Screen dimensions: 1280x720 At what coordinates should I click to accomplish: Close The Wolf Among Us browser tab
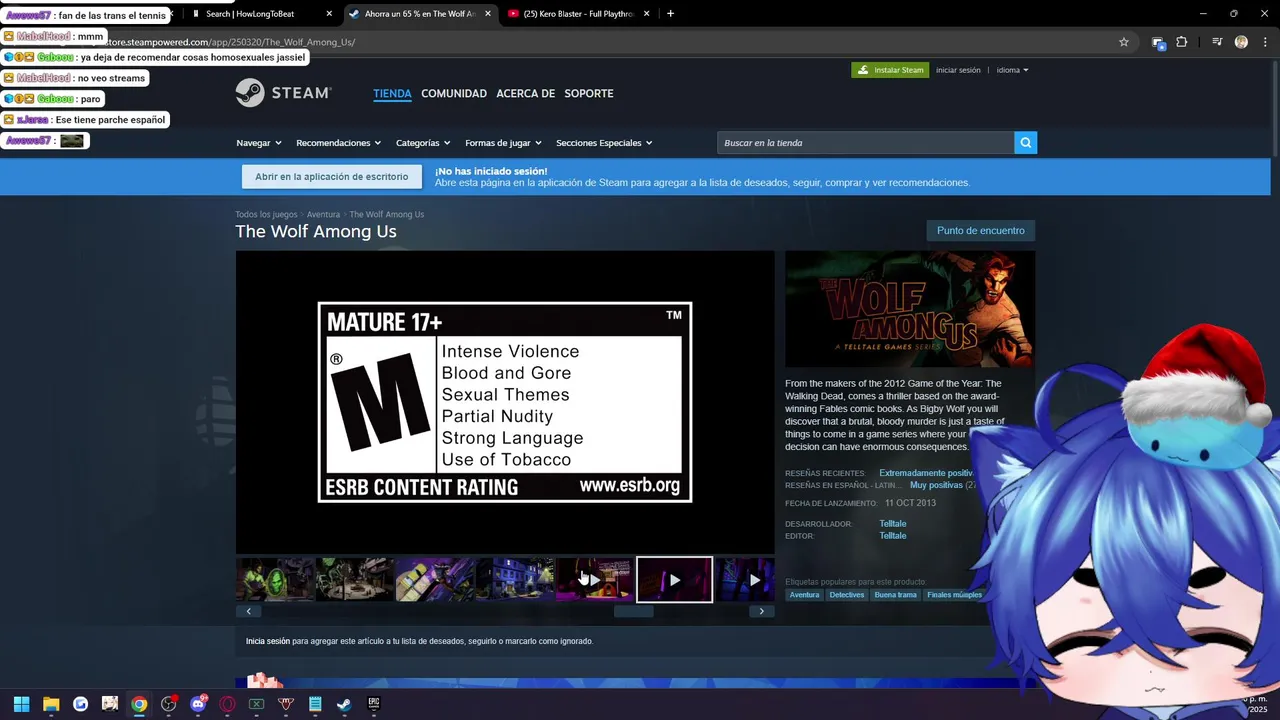[488, 14]
